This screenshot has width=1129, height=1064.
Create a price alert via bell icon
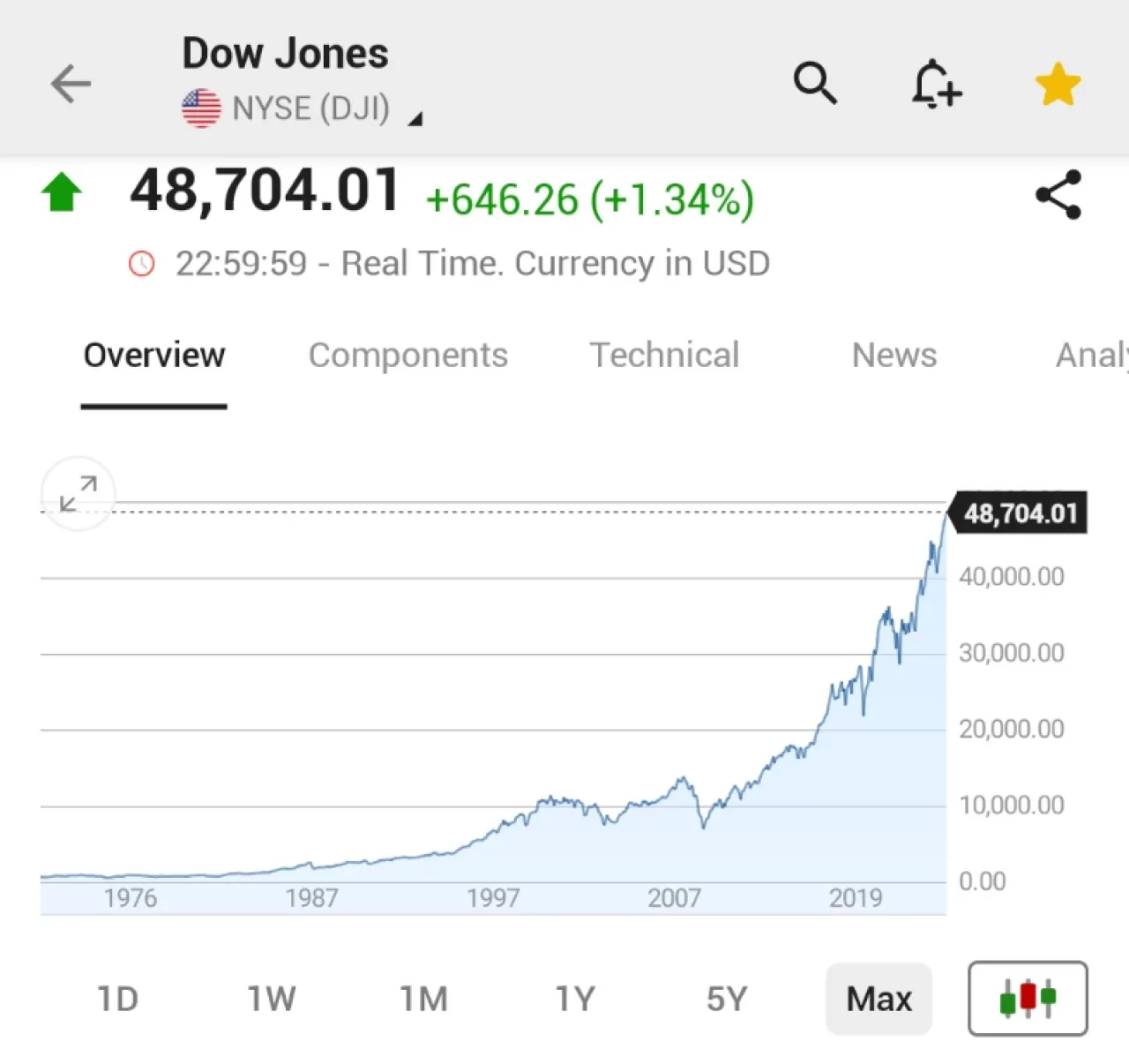[x=936, y=83]
